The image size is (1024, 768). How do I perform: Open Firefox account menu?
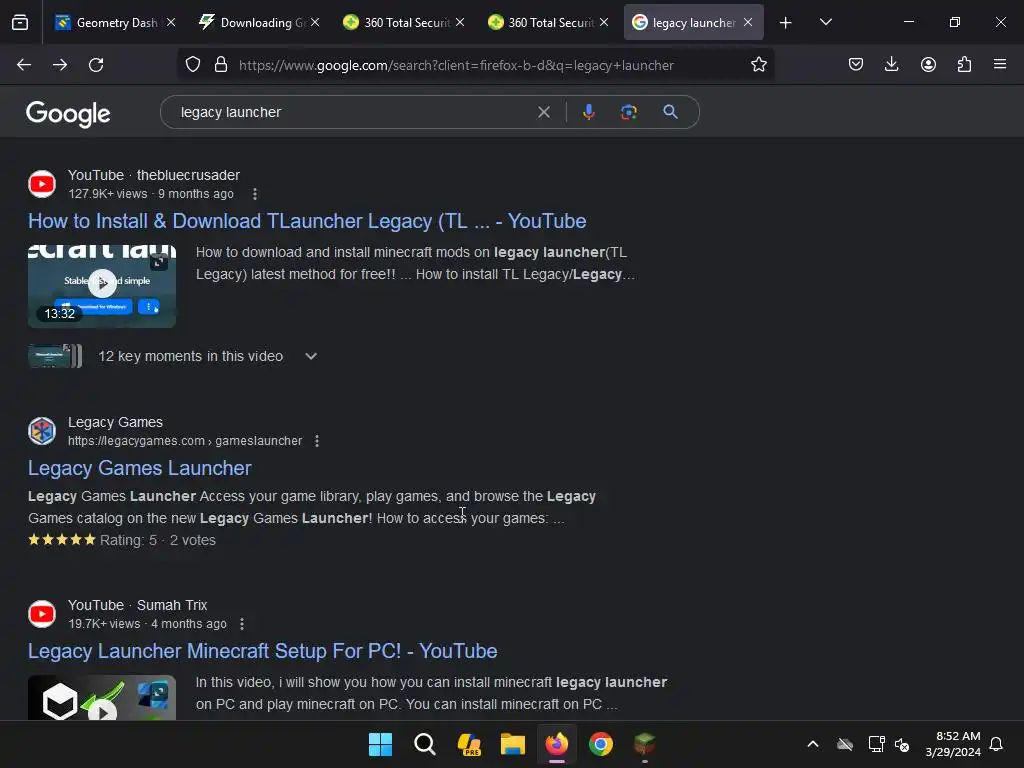tap(928, 65)
